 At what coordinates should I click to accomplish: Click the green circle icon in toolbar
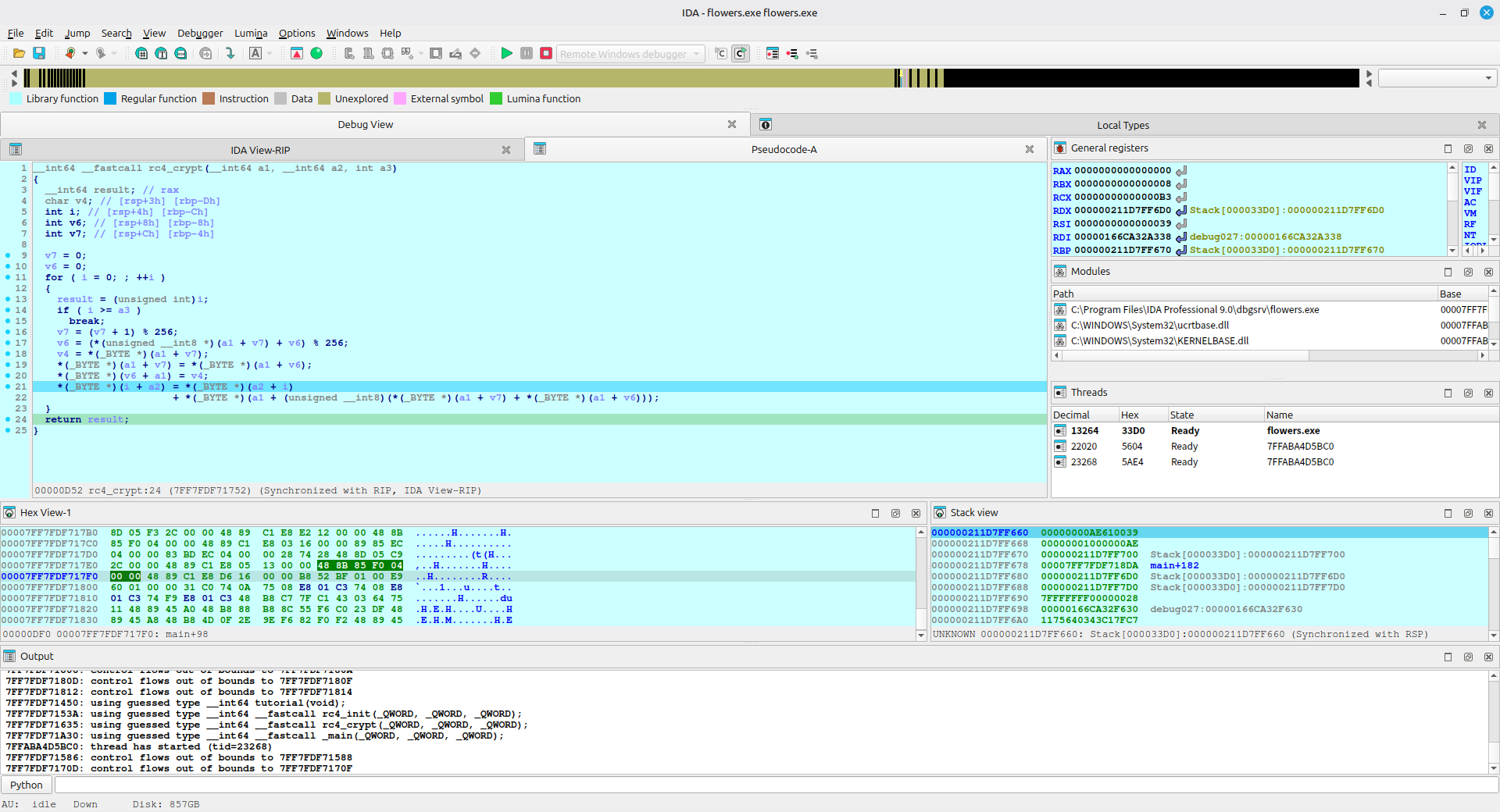316,53
